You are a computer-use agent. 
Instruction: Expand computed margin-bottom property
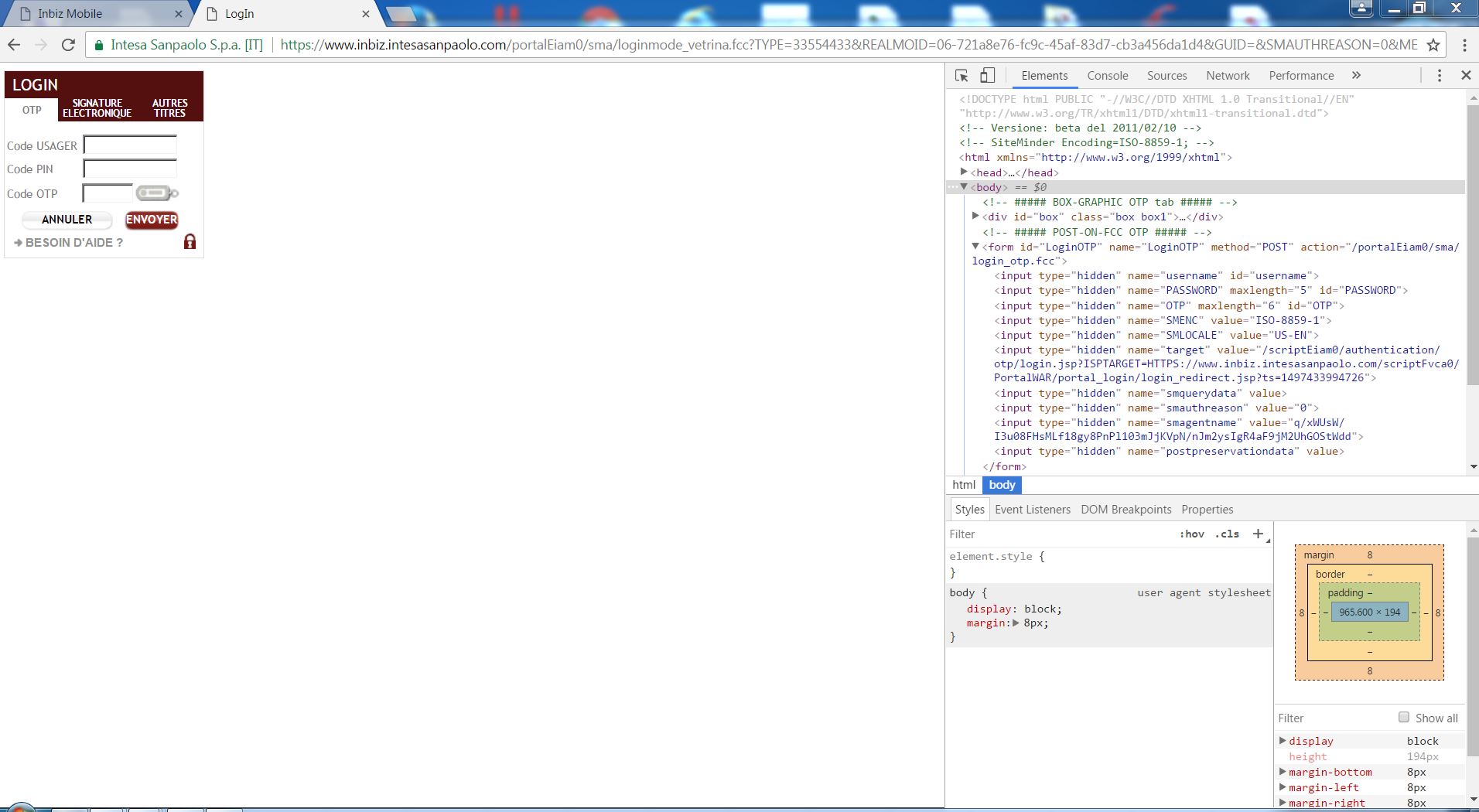click(1283, 772)
